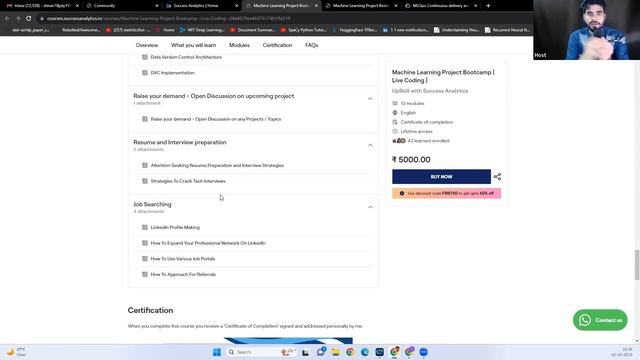Open Microsoft Edge from the taskbar
Image resolution: width=640 pixels, height=360 pixels.
pyautogui.click(x=365, y=352)
